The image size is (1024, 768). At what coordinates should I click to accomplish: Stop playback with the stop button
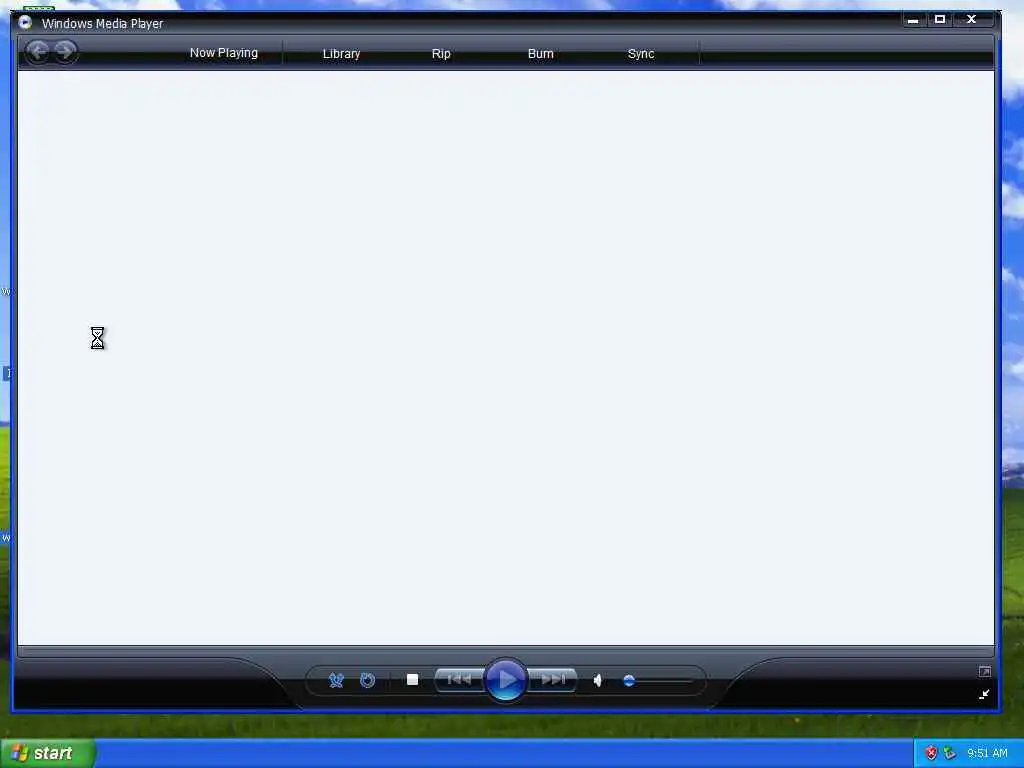pyautogui.click(x=412, y=680)
